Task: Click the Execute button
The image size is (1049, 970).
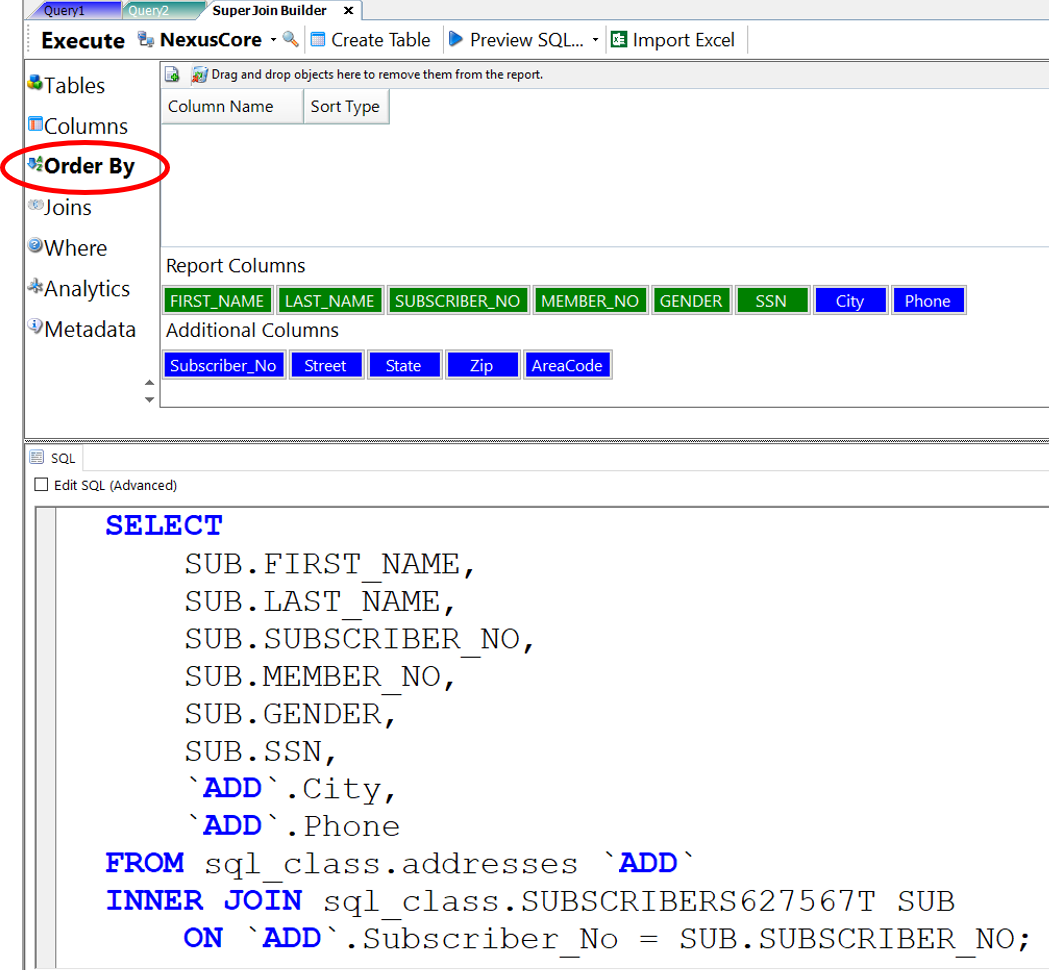Action: pos(83,41)
